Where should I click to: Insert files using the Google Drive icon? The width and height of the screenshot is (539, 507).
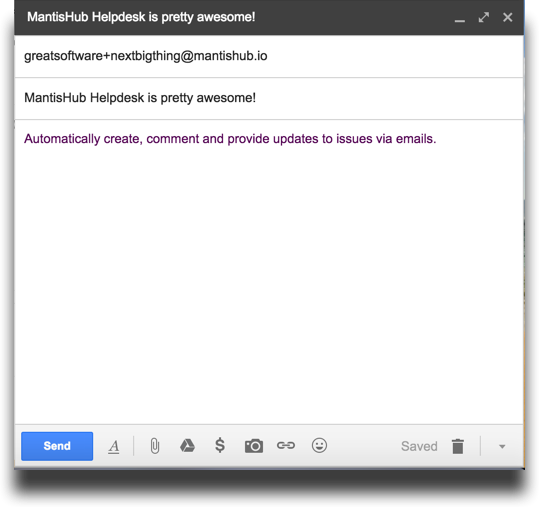coord(187,445)
